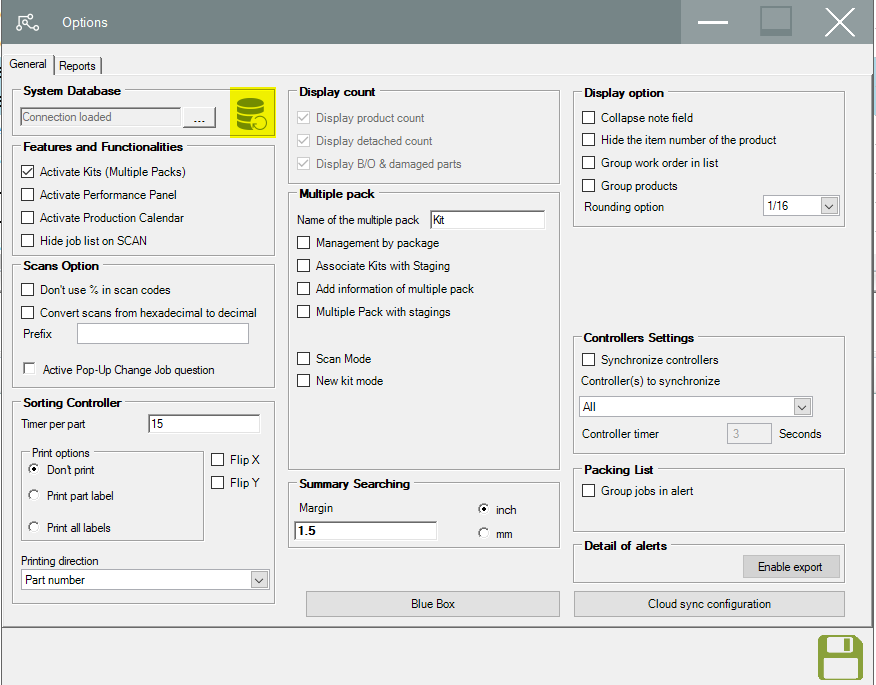Turn on Activate Production Calendar
The width and height of the screenshot is (876, 685).
coord(27,217)
